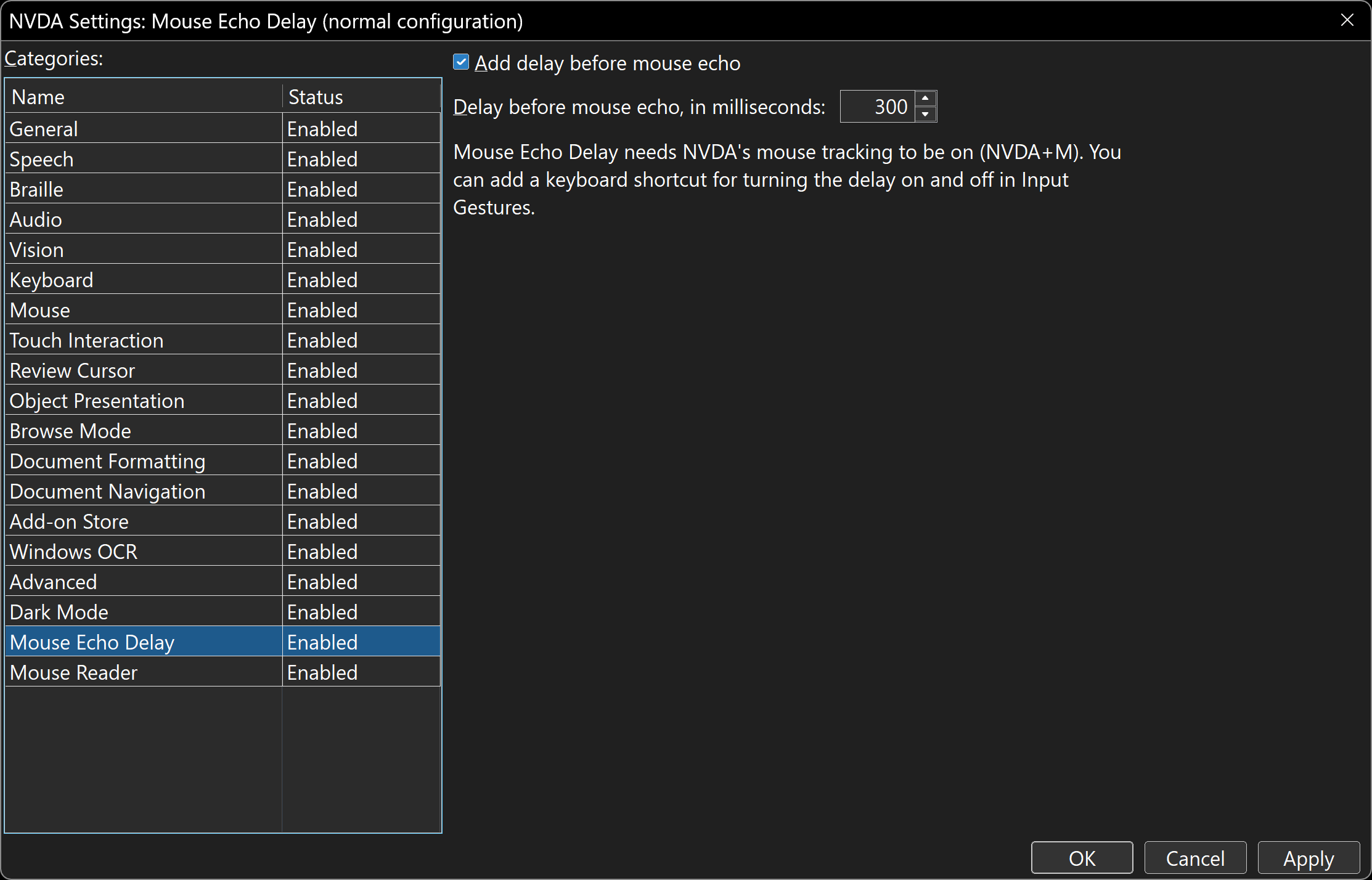Increase delay with spinner up arrow
Image resolution: width=1372 pixels, height=880 pixels.
point(925,99)
